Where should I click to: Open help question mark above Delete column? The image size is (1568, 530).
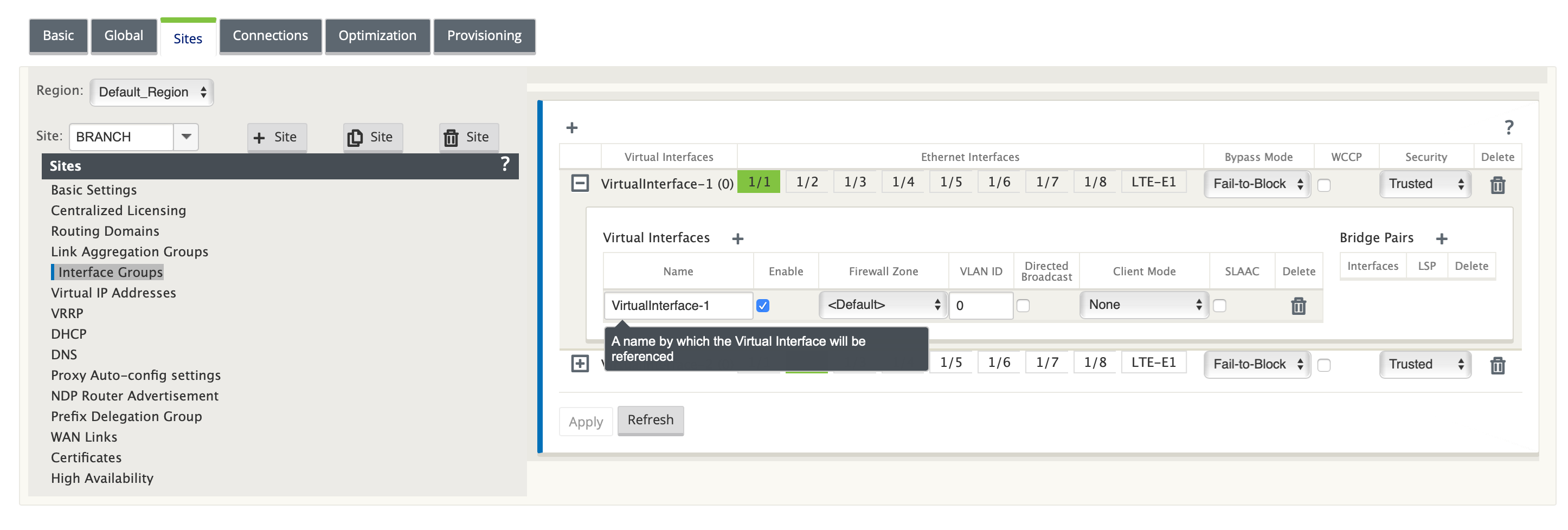[1508, 127]
